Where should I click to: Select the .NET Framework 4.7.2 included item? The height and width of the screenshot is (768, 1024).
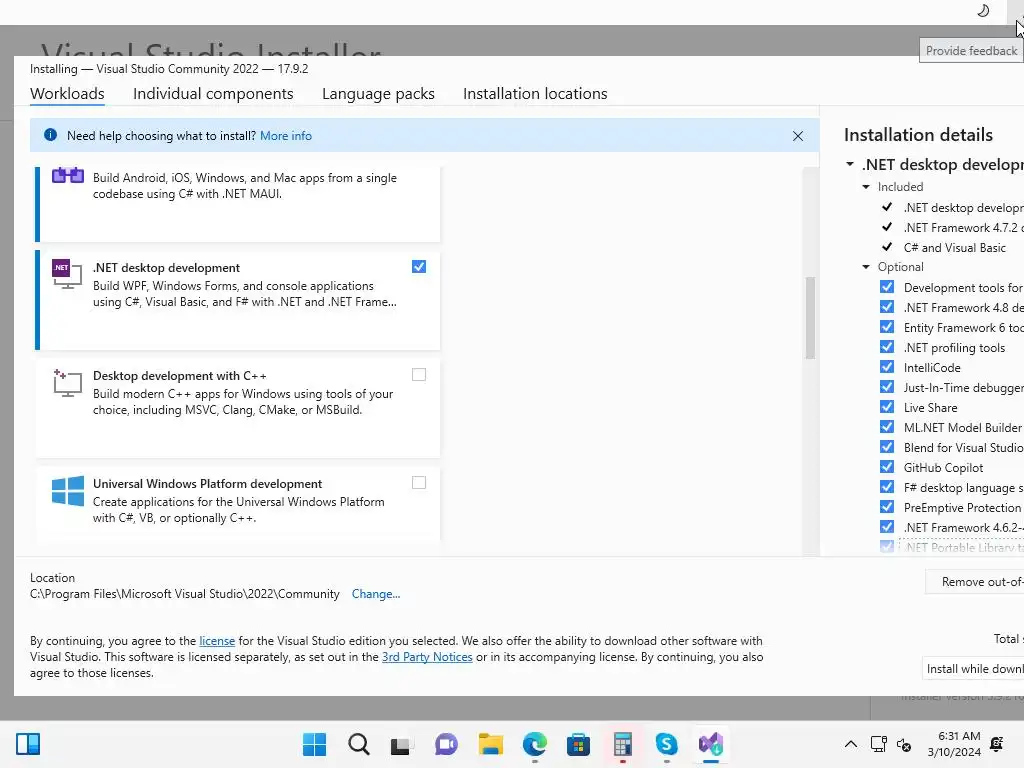[963, 227]
